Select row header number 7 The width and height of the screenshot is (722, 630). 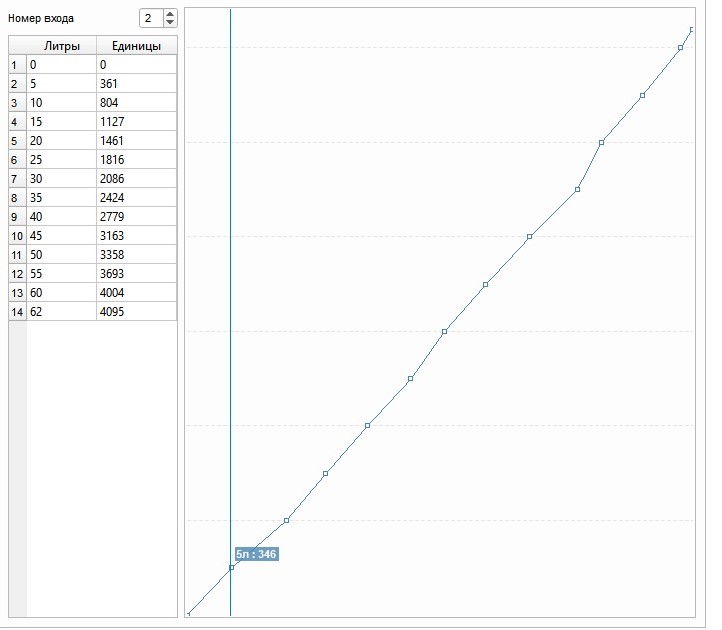coord(16,178)
